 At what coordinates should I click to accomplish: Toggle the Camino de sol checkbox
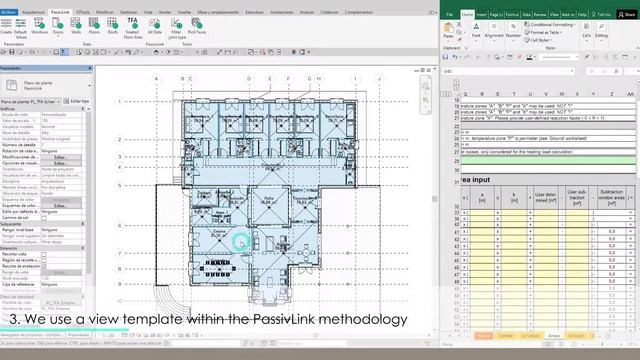44,218
